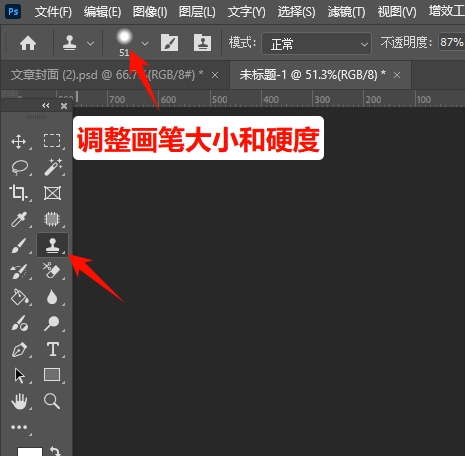Click the foreground color swatch
465x456 pixels.
click(30, 452)
